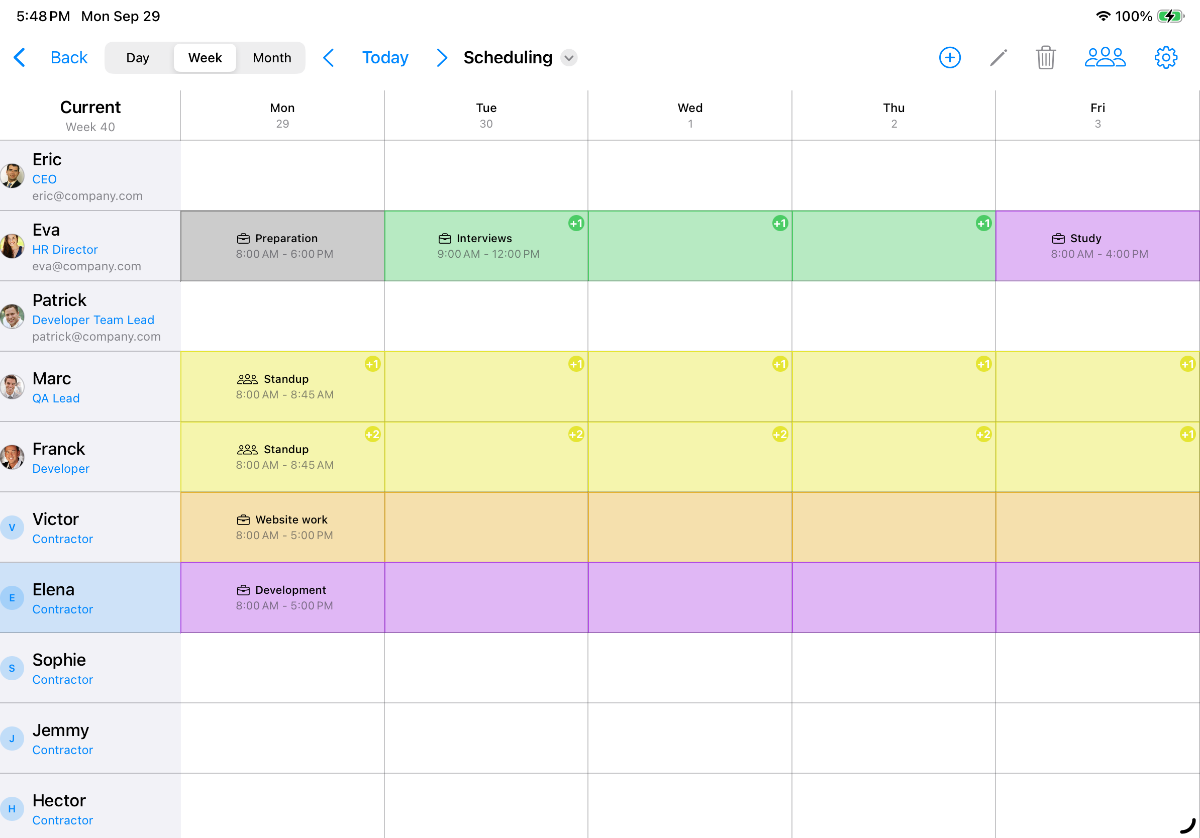This screenshot has width=1200, height=838.
Task: Advance to next week arrow
Action: point(441,58)
